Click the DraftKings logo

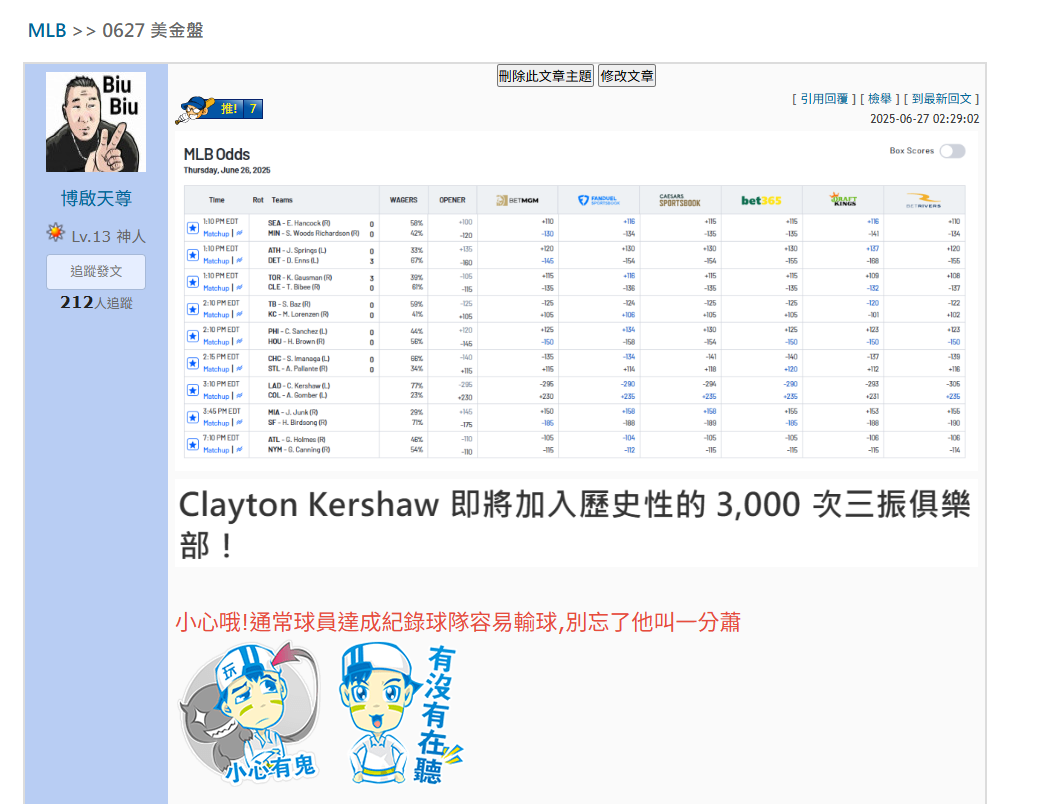tap(843, 199)
